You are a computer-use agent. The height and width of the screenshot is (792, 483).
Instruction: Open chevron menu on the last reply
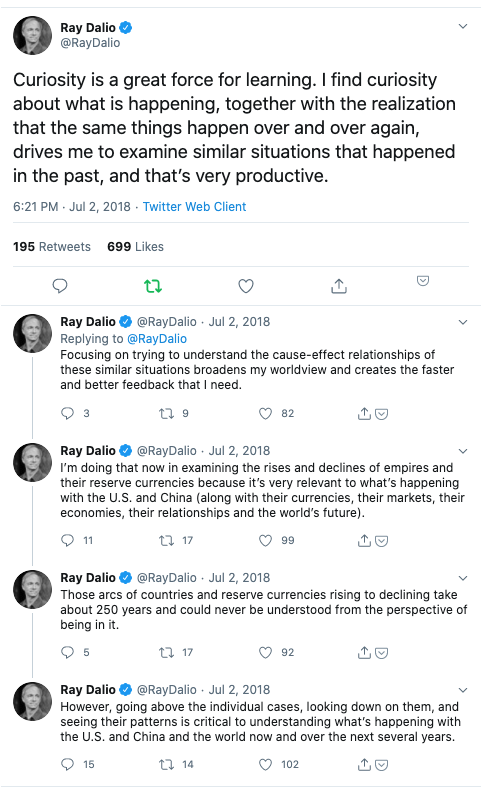click(463, 690)
